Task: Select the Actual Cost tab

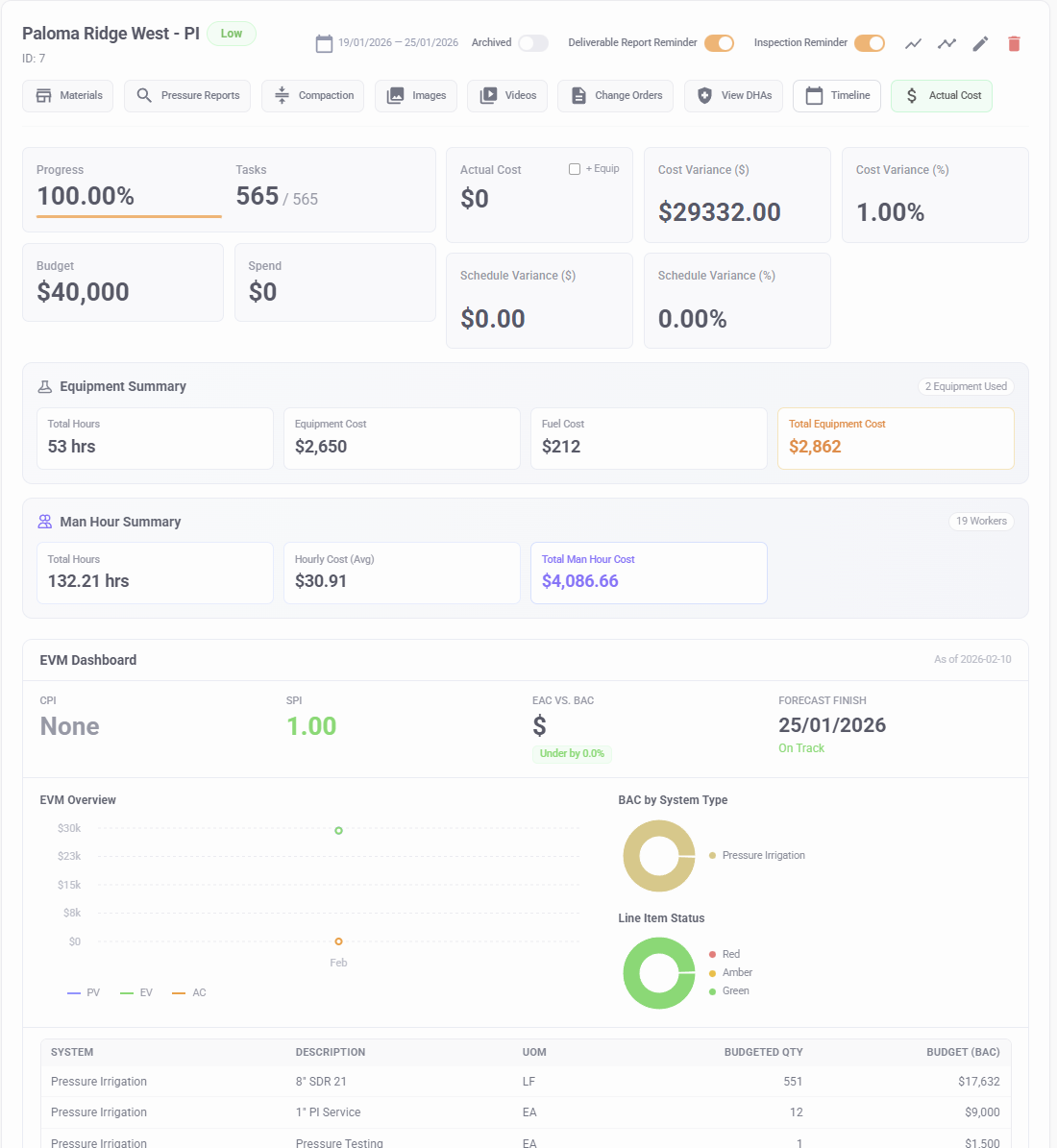Action: tap(941, 96)
